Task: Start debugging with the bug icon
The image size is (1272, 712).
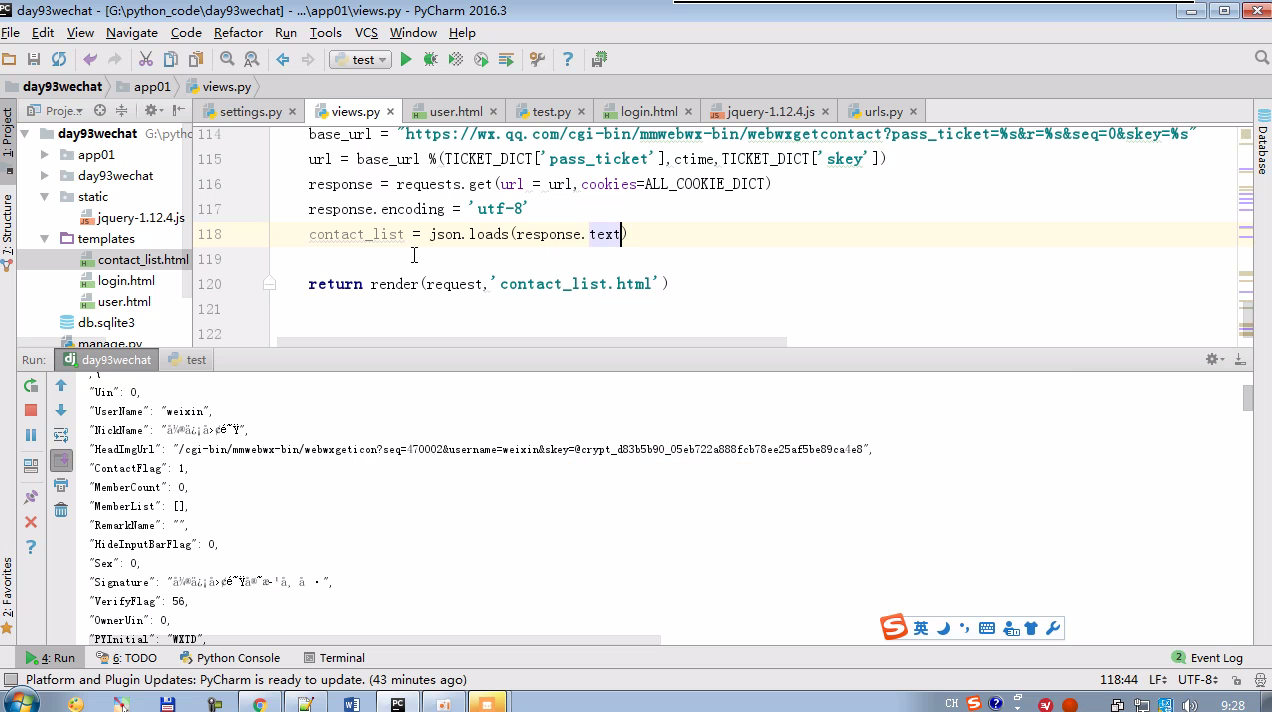Action: coord(431,60)
